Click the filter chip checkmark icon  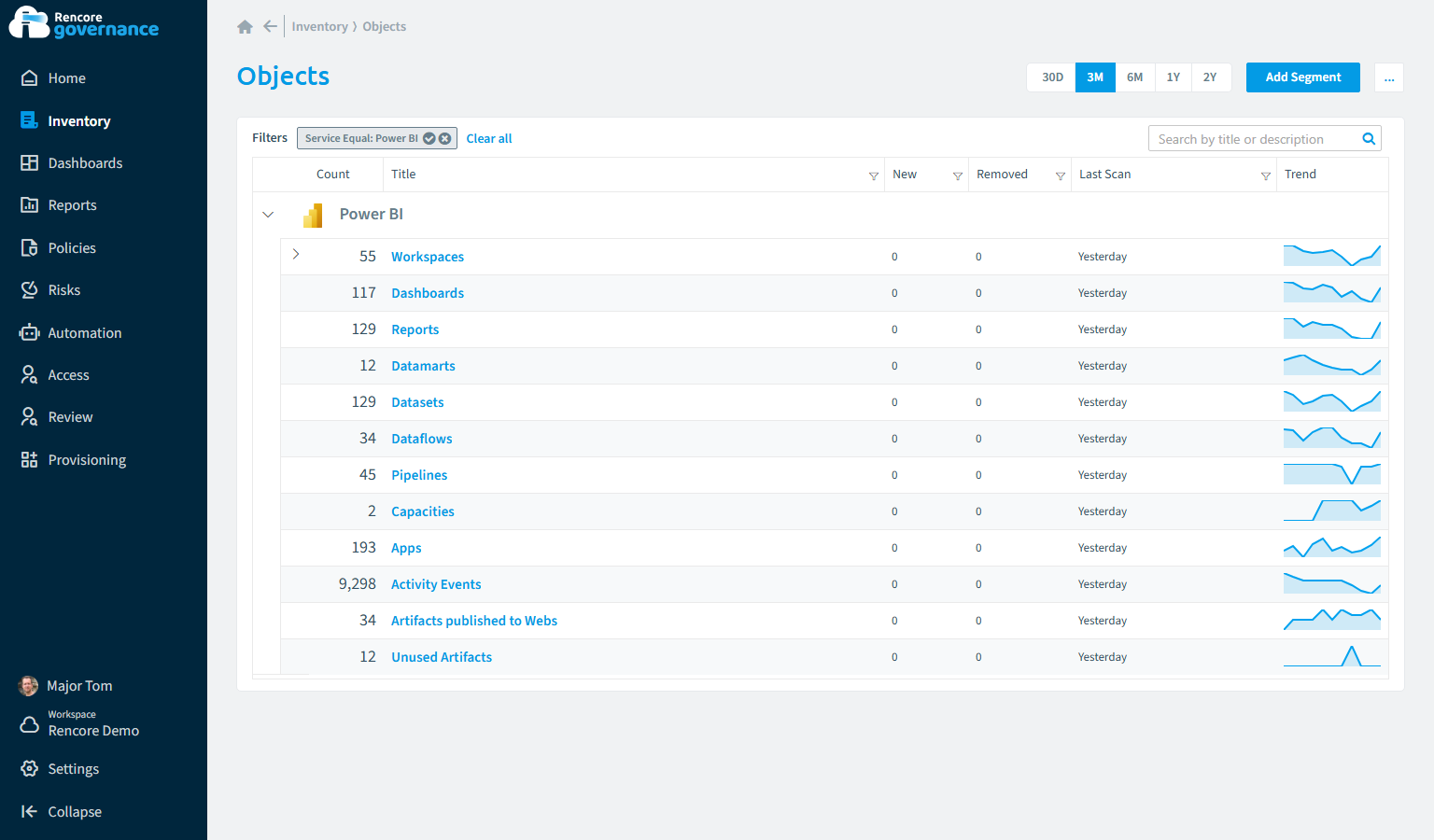[x=429, y=138]
